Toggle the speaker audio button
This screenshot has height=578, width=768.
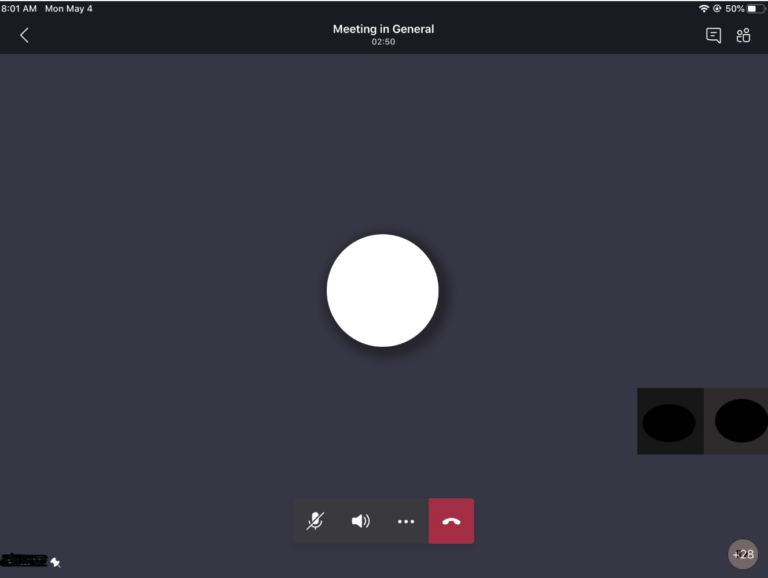361,521
